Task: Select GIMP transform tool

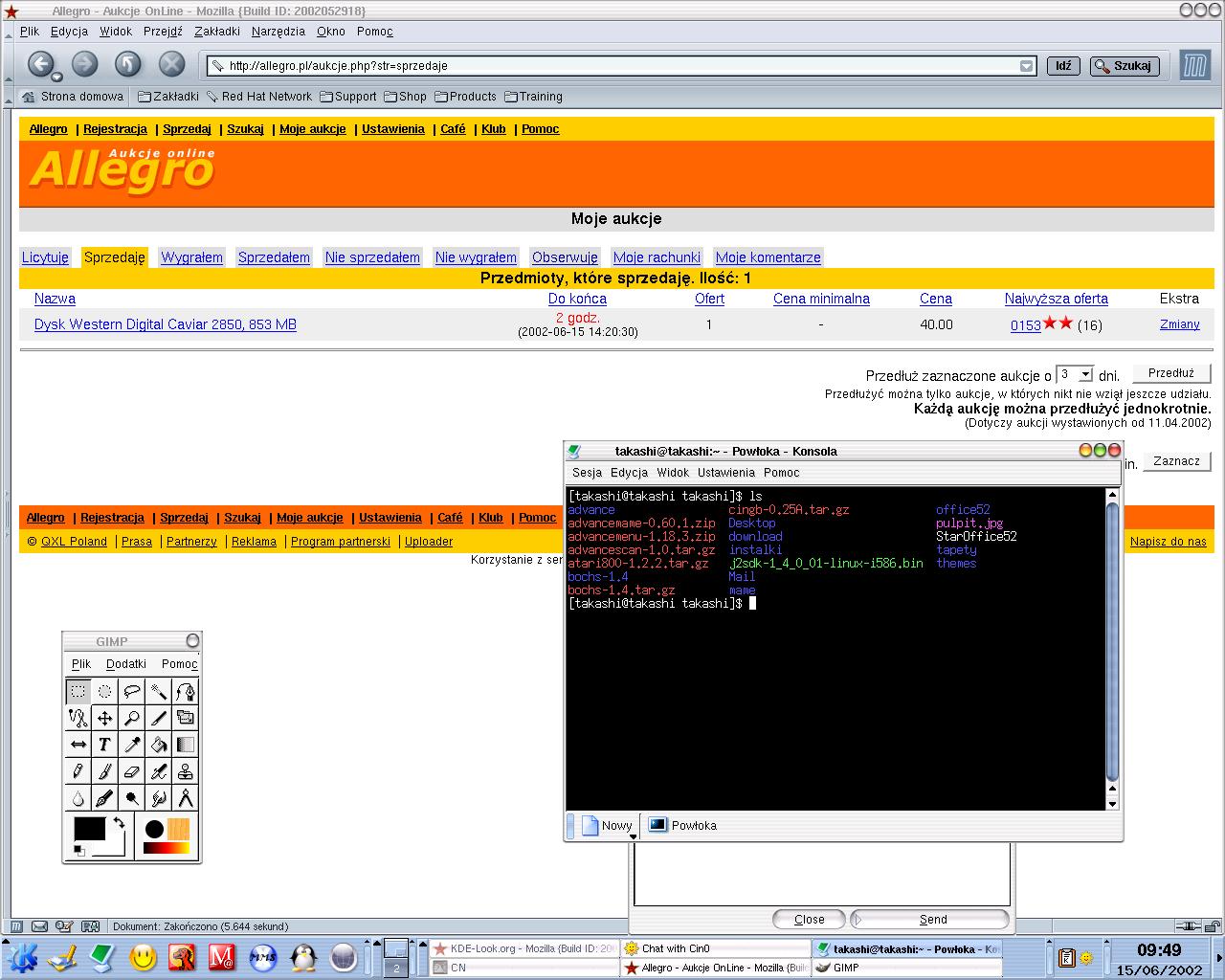Action: [x=186, y=718]
